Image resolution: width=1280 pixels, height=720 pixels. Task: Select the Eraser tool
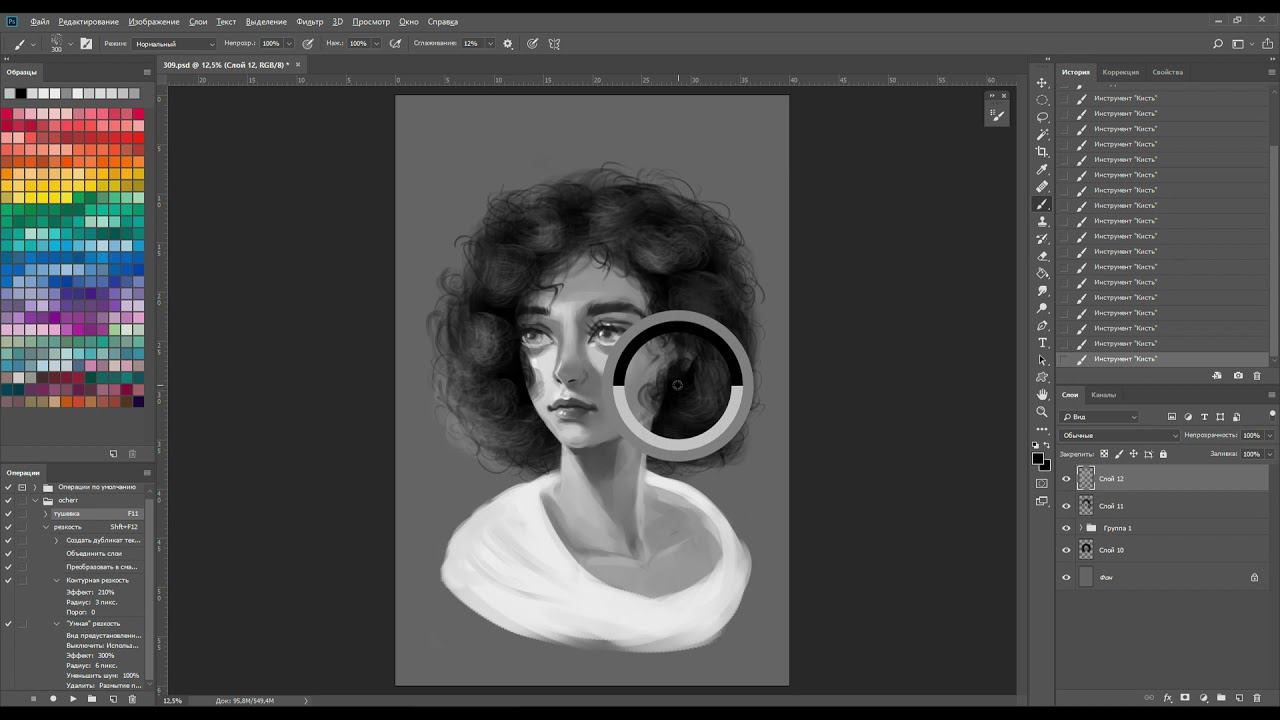(1042, 256)
